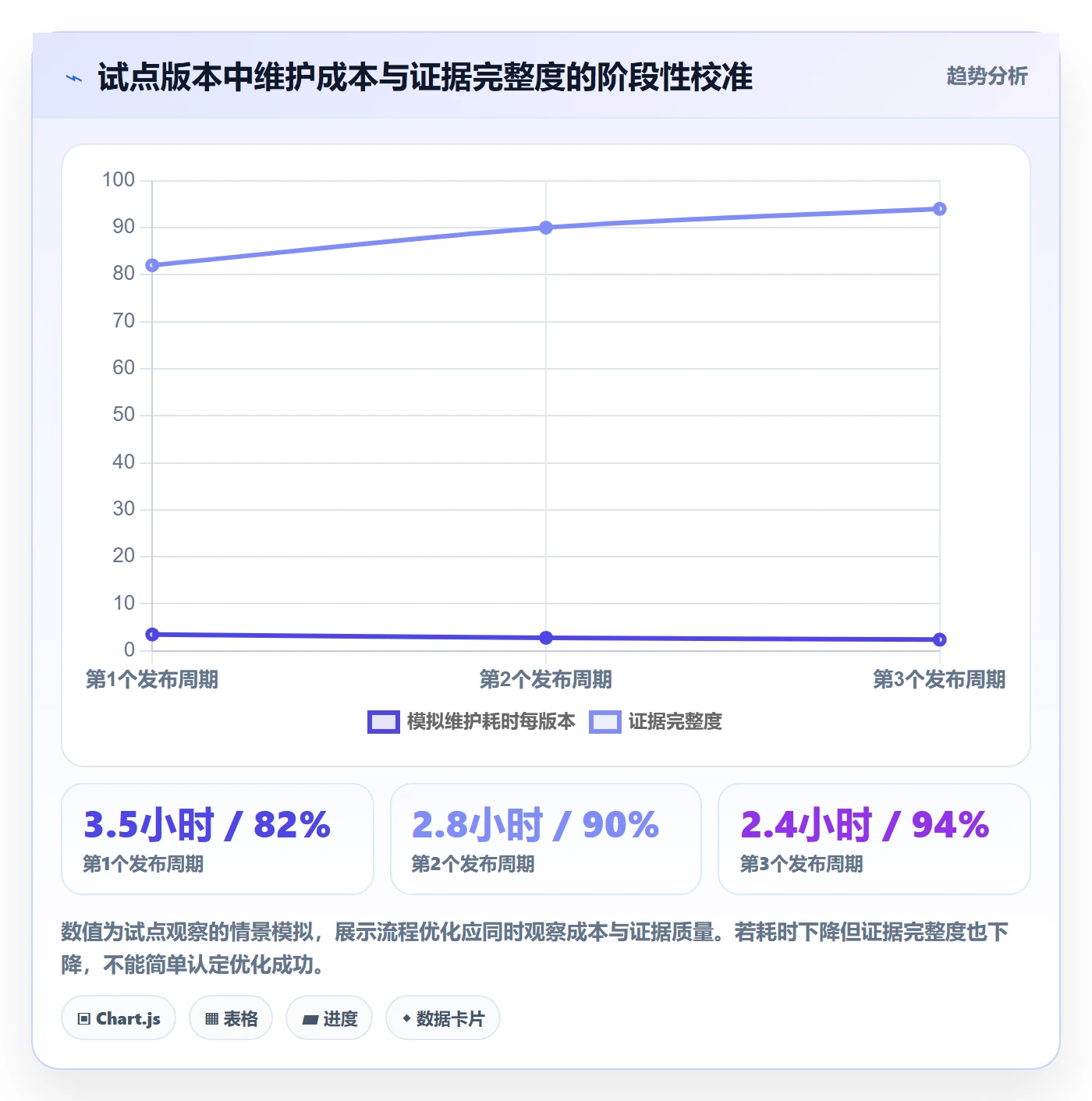Click the 模拟维护耗时每版本 legend label
This screenshot has height=1101, width=1092.
491,722
